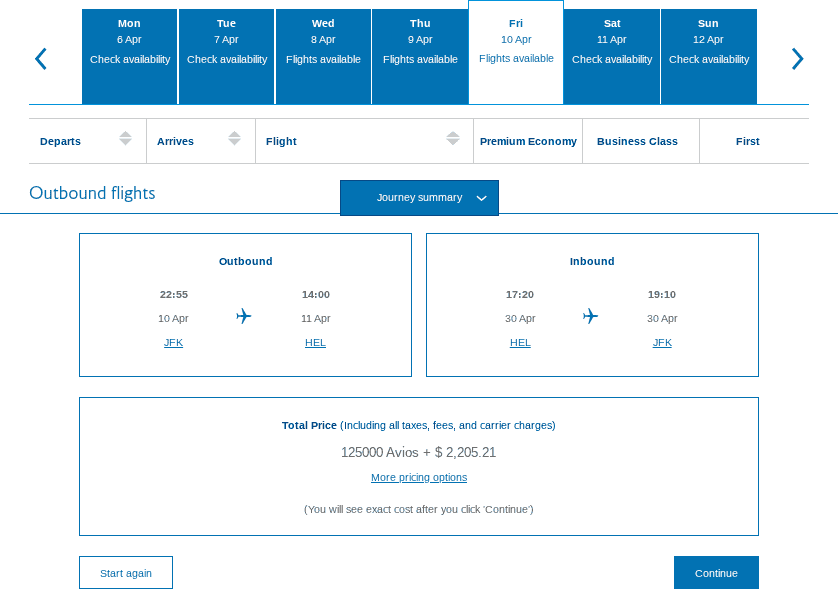The height and width of the screenshot is (589, 838).
Task: Click the More pricing options link
Action: (x=418, y=477)
